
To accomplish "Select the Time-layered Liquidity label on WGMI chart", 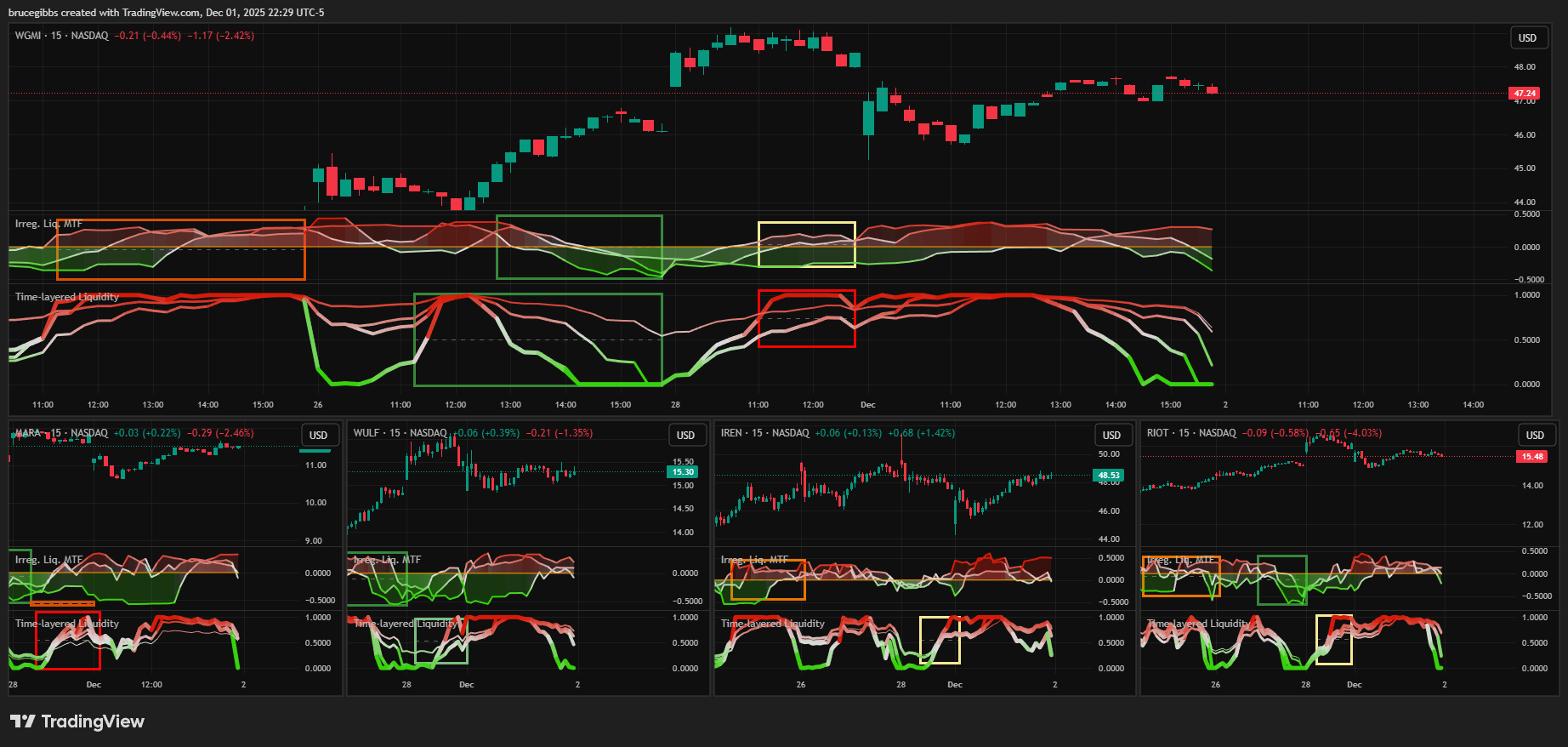I will [x=66, y=297].
